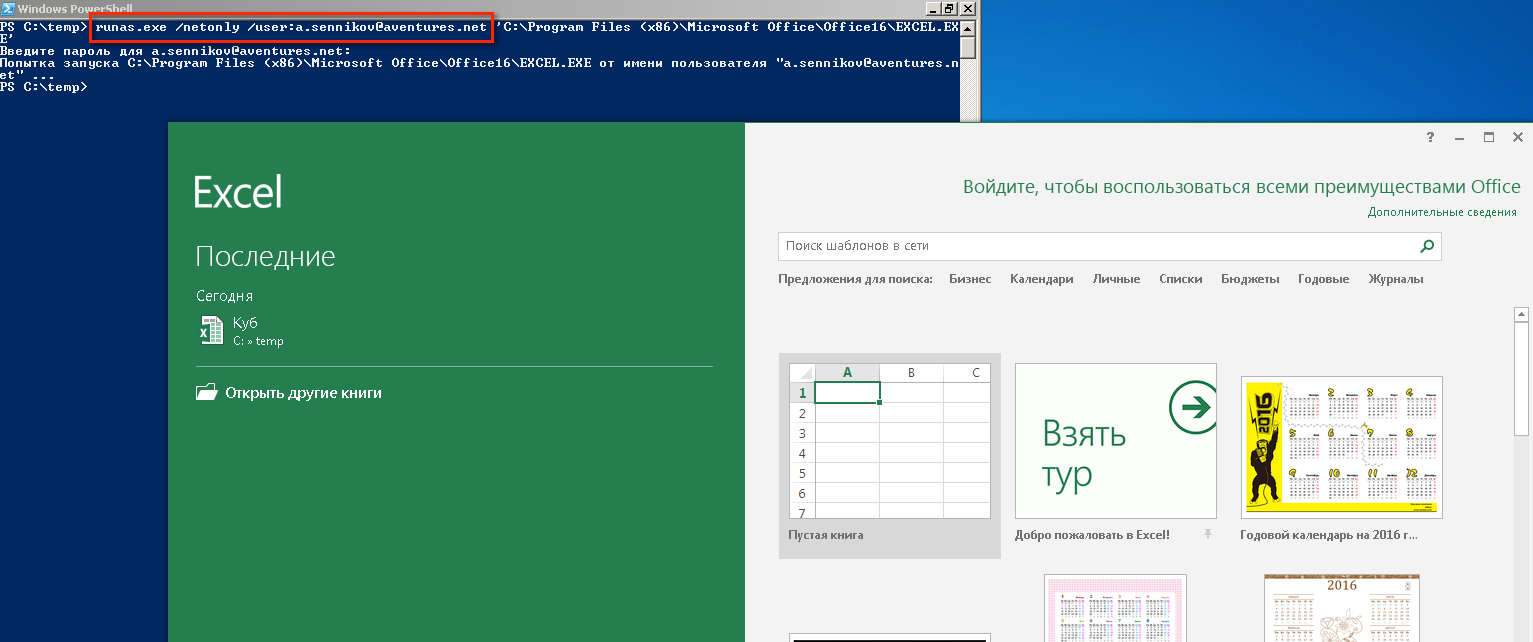Select the Календари suggested search

click(1042, 279)
